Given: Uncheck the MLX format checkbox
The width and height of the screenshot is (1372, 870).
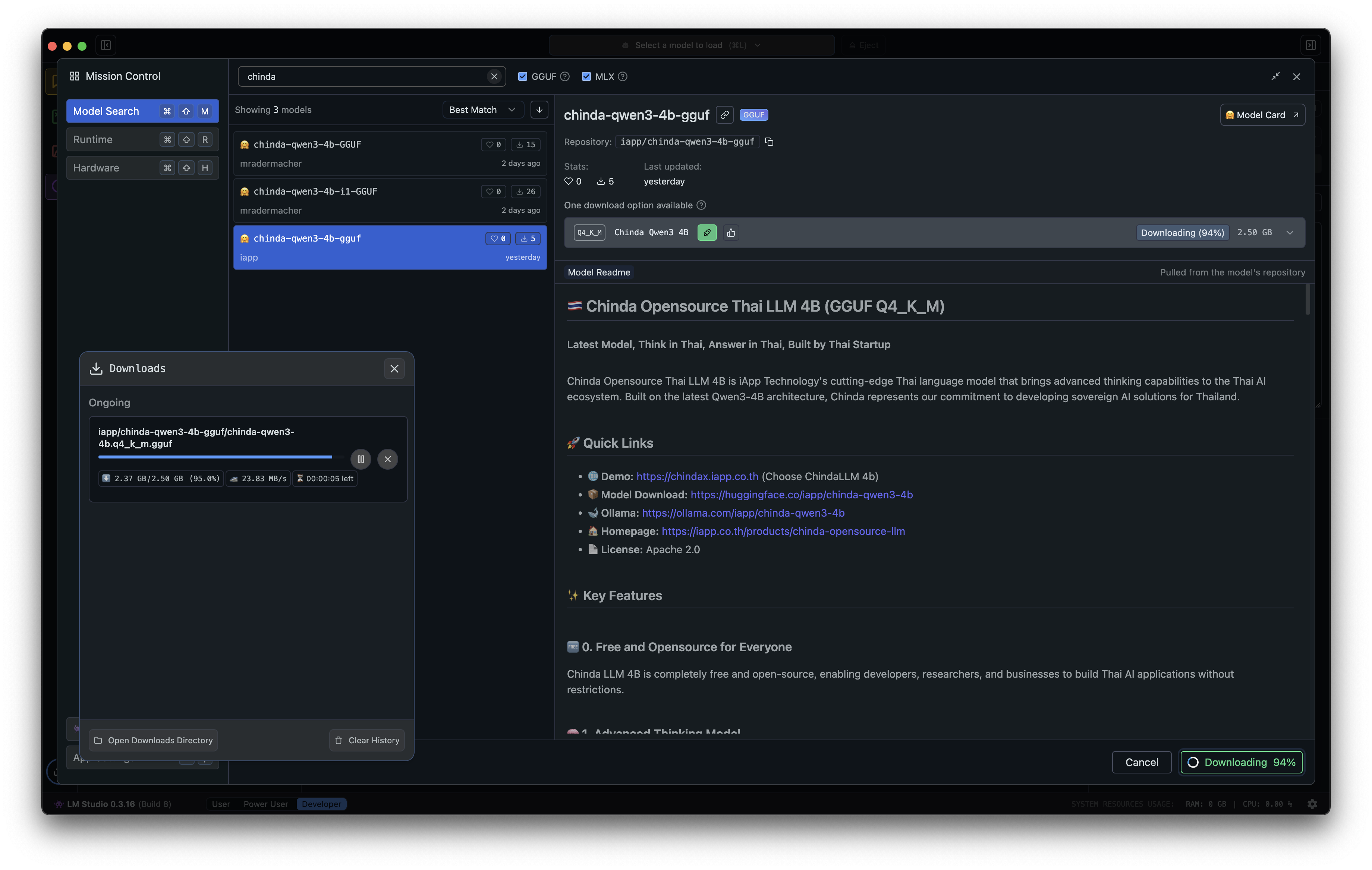Looking at the screenshot, I should point(586,76).
